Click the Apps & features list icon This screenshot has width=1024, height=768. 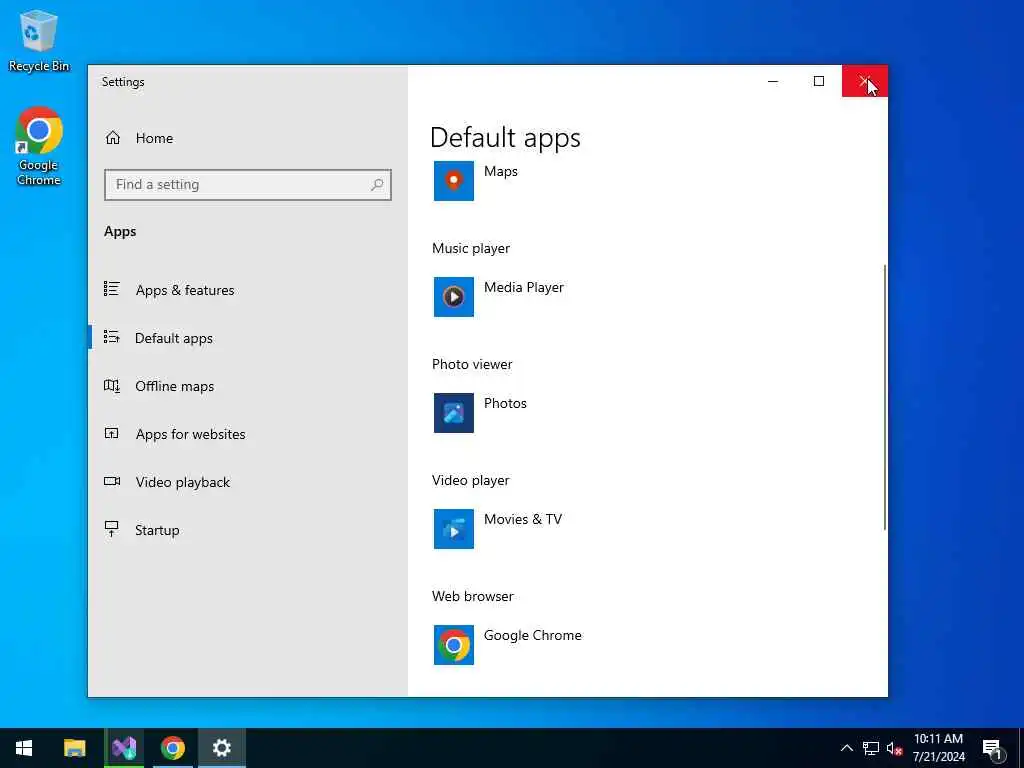point(112,289)
